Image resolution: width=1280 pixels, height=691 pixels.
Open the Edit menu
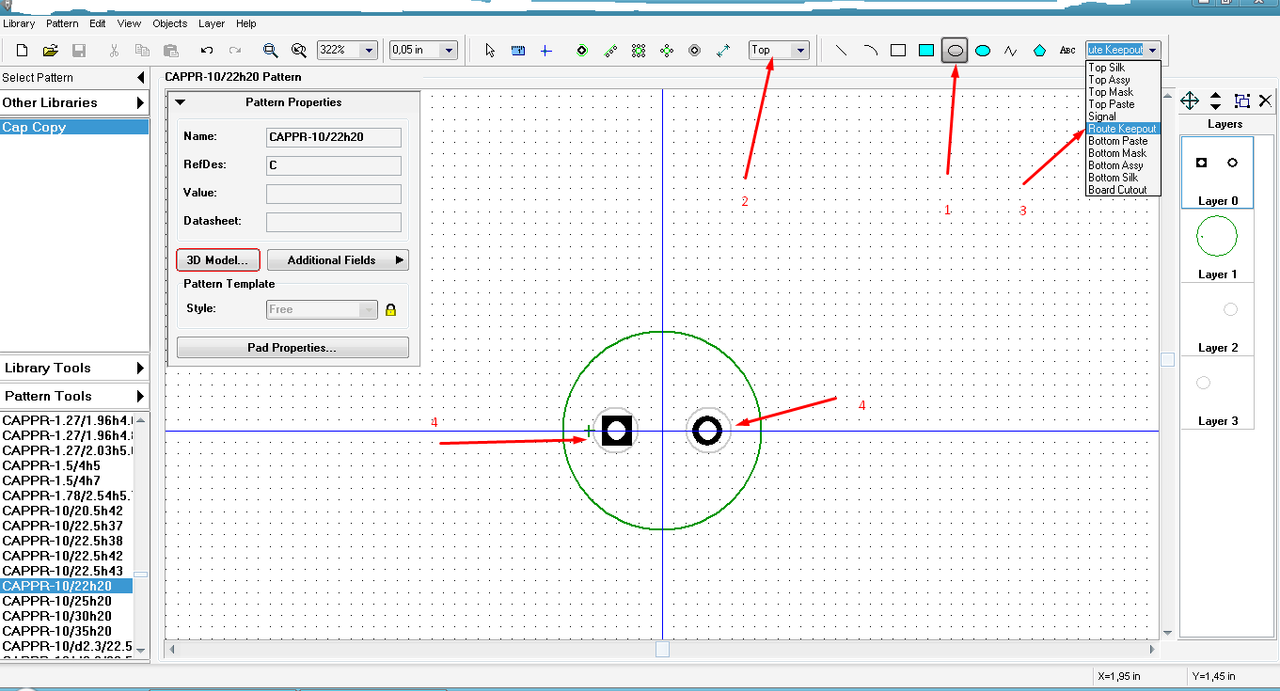(x=97, y=23)
